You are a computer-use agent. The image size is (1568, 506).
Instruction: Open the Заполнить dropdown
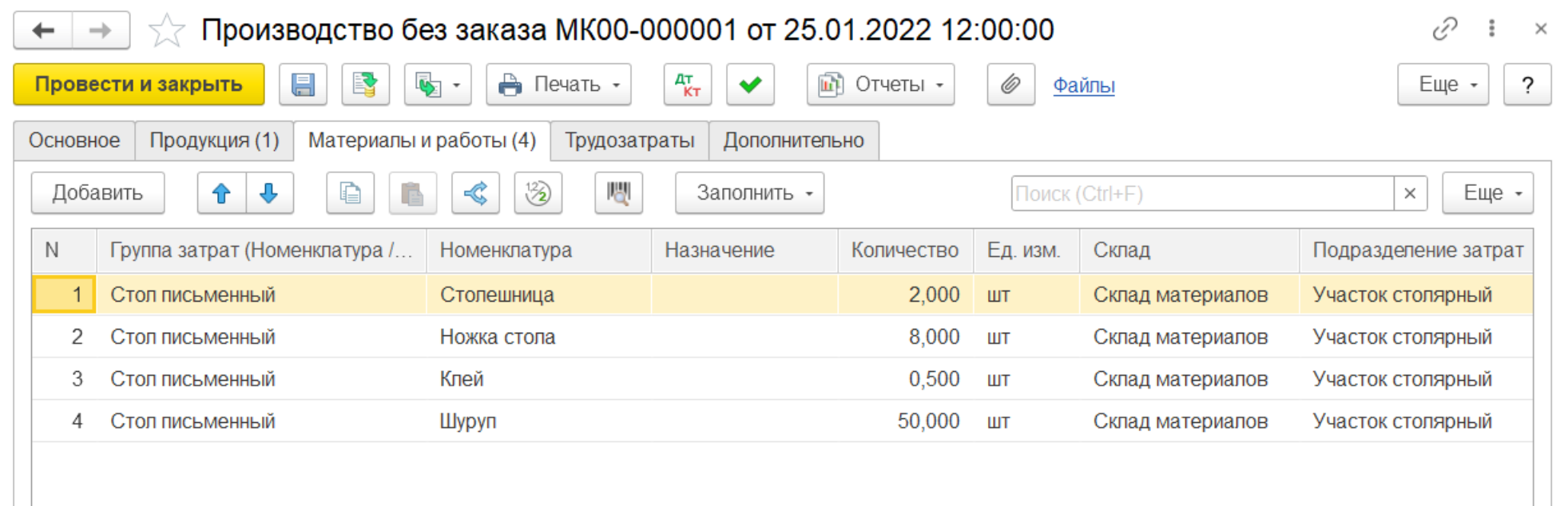click(x=749, y=193)
